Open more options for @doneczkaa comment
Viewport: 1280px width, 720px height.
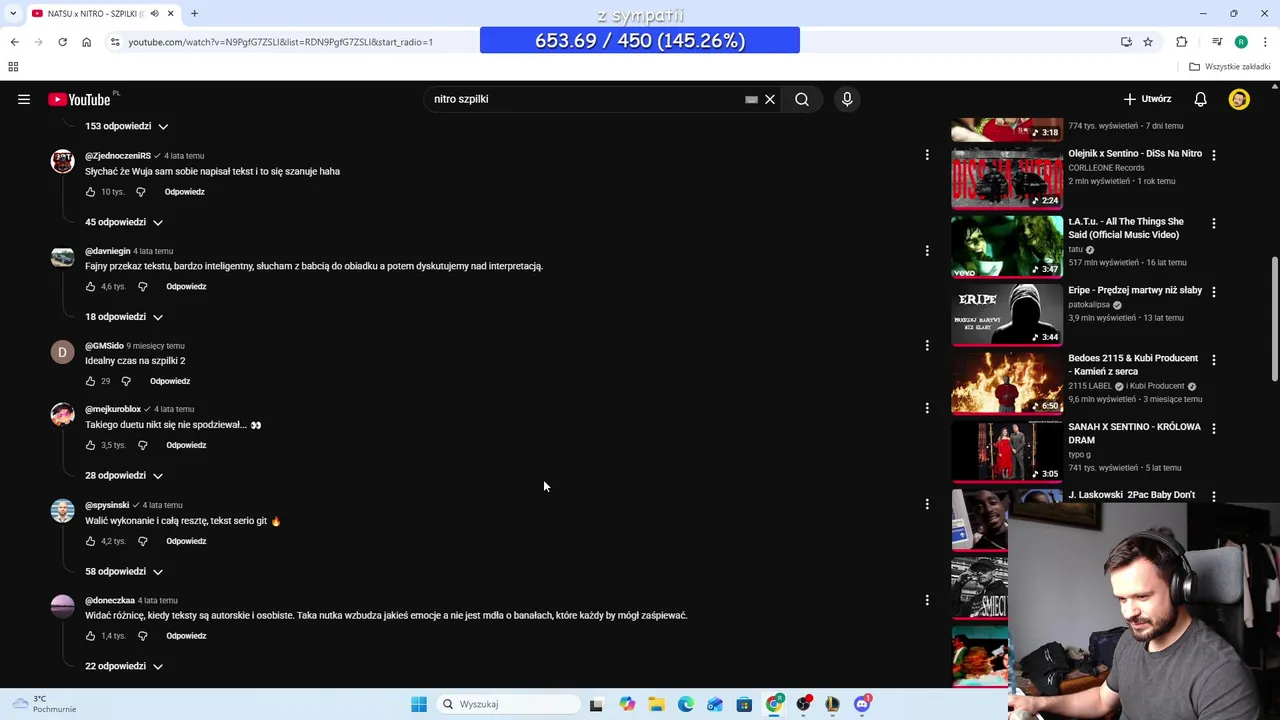927,600
